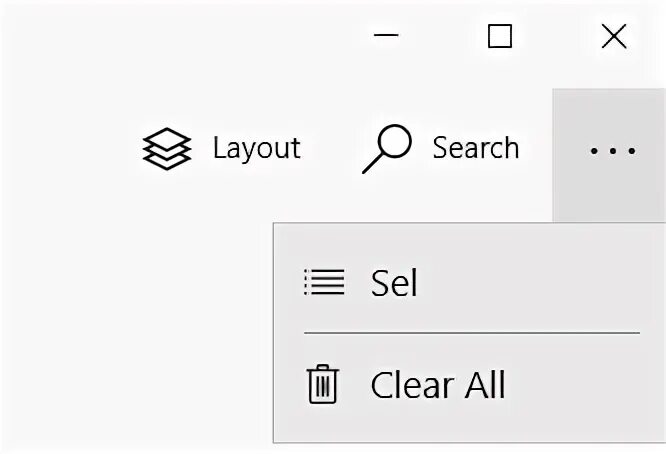The height and width of the screenshot is (454, 666).
Task: Choose Sel from the overflow menu
Action: [x=394, y=283]
